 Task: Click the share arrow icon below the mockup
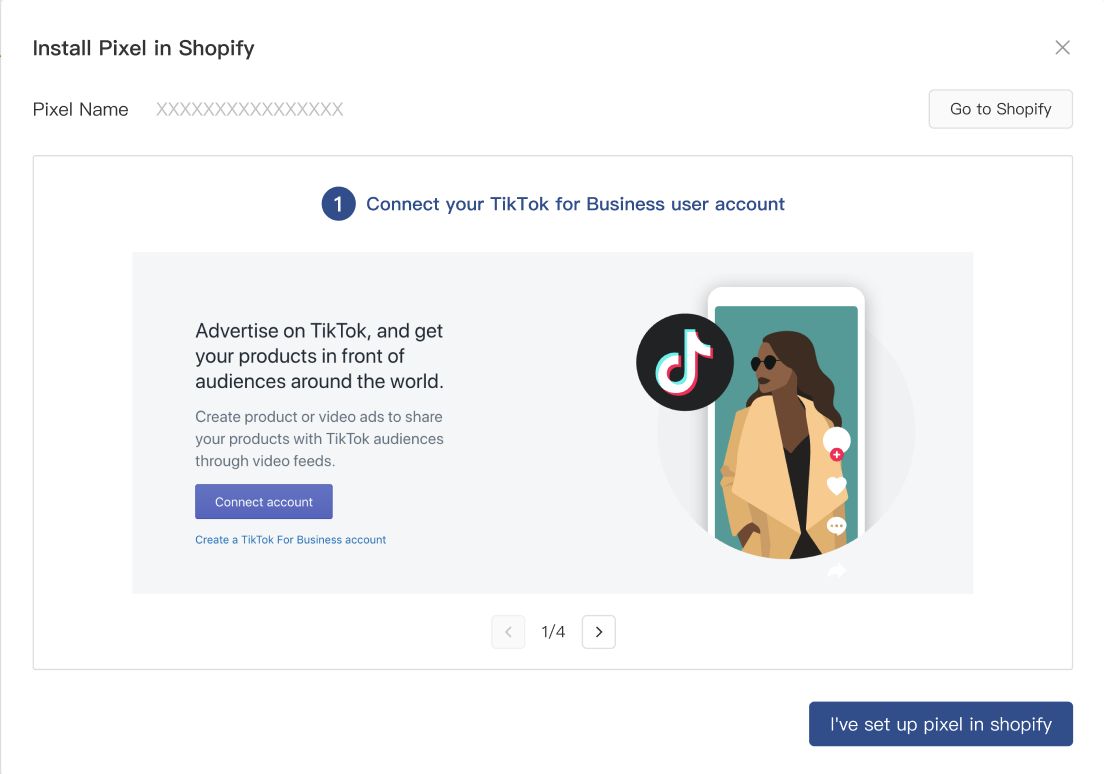[x=835, y=569]
